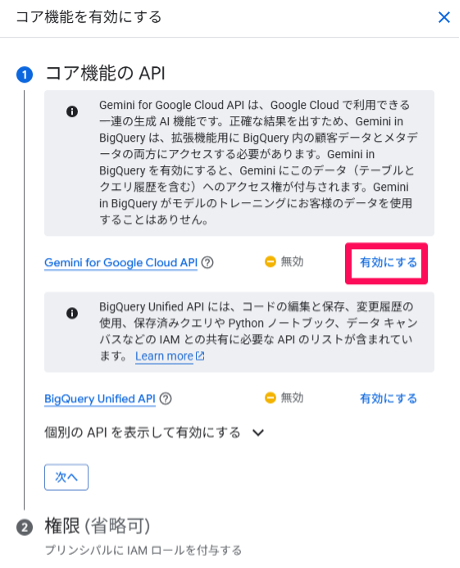Open the 権限 (省略可) step heading
The image size is (460, 568).
[x=97, y=526]
